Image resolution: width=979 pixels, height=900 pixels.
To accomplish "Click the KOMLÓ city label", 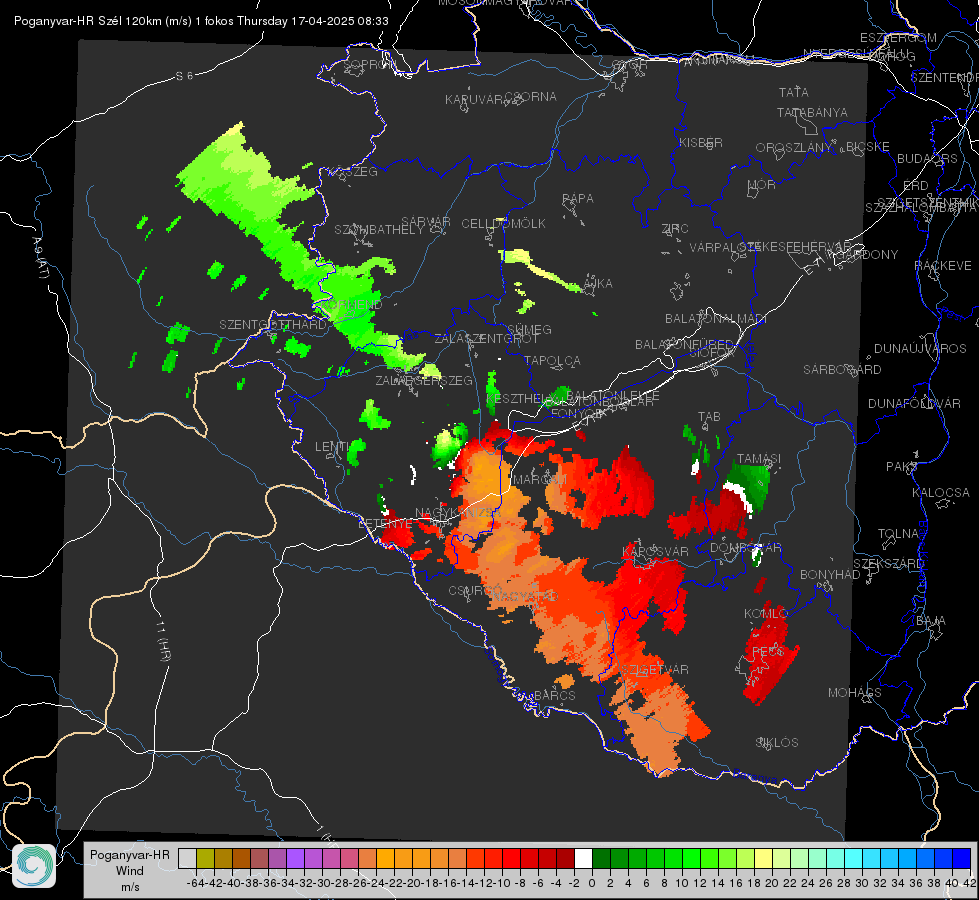I will point(766,614).
